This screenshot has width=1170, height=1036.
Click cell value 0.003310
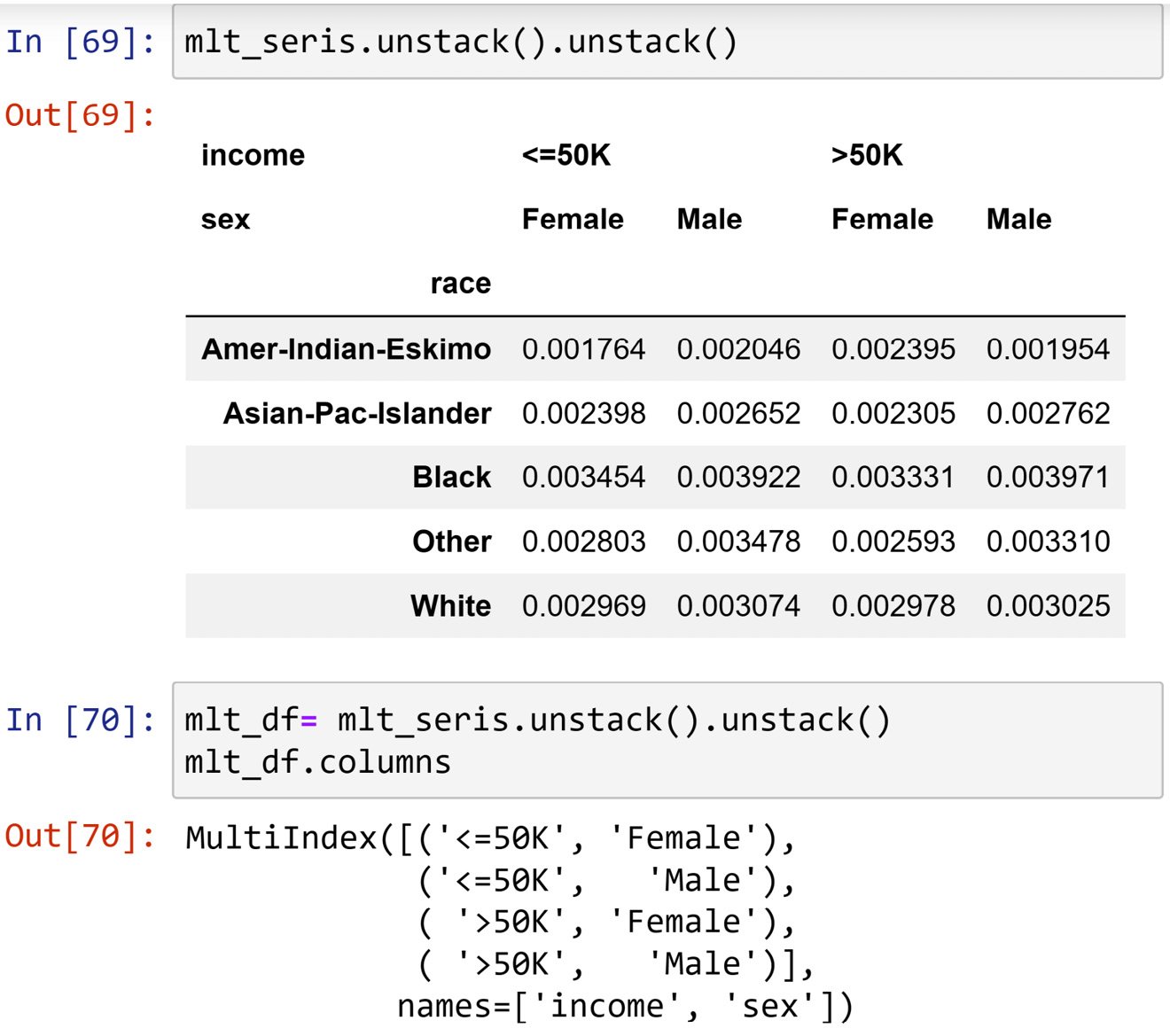pyautogui.click(x=1048, y=541)
